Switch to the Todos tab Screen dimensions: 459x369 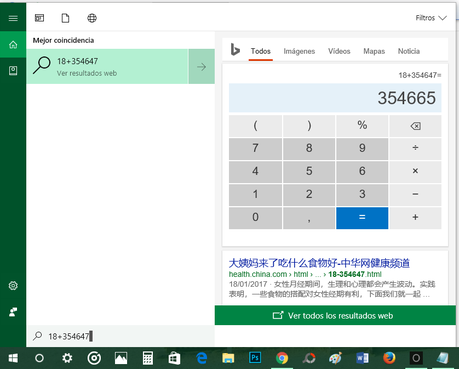[x=261, y=51]
